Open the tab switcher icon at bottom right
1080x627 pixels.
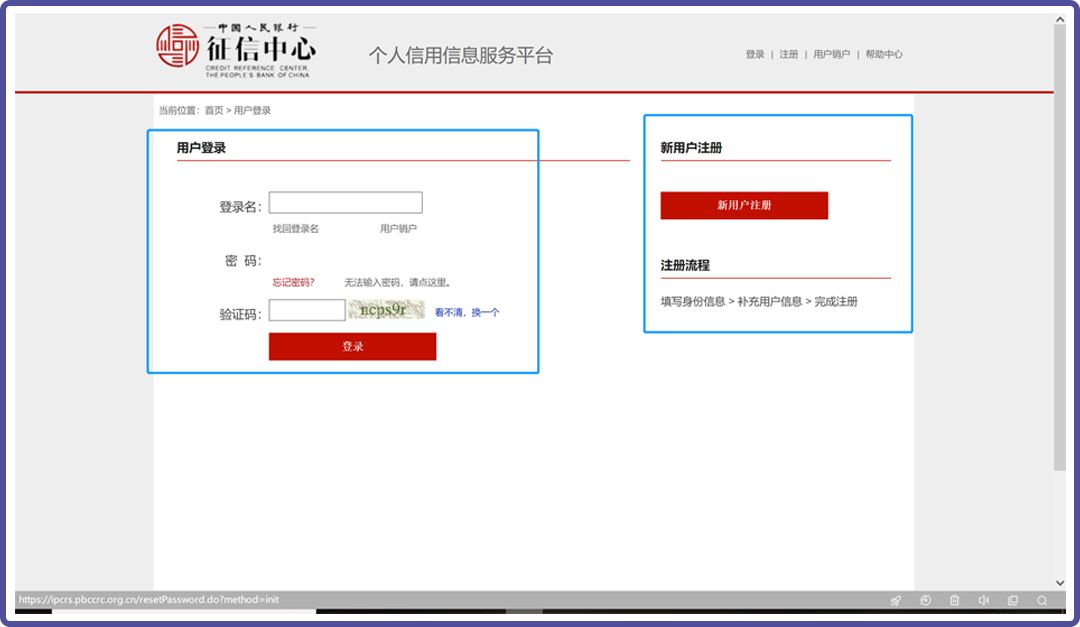(x=1013, y=600)
